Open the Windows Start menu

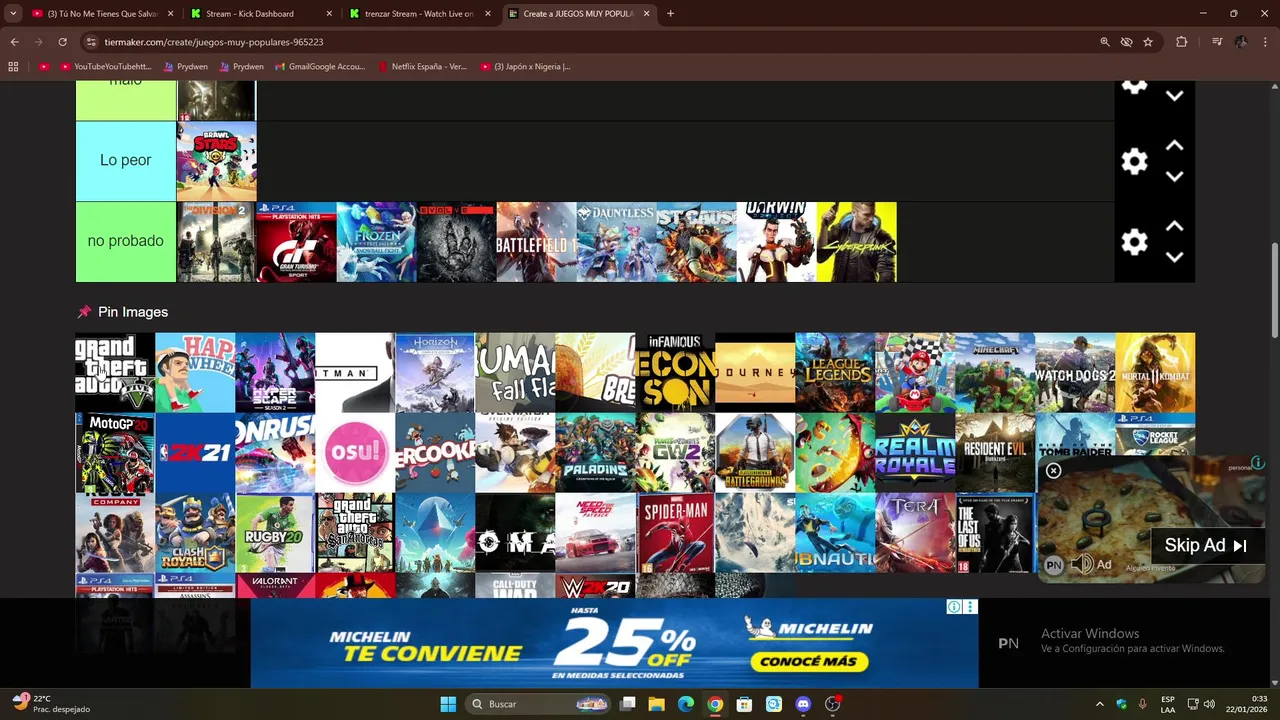[448, 704]
